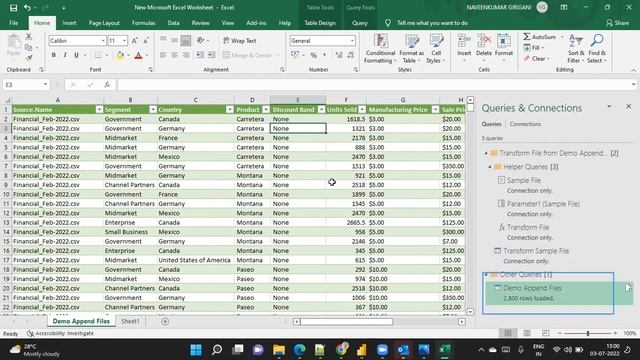Switch to the Sheet1 worksheet tab

[x=131, y=321]
